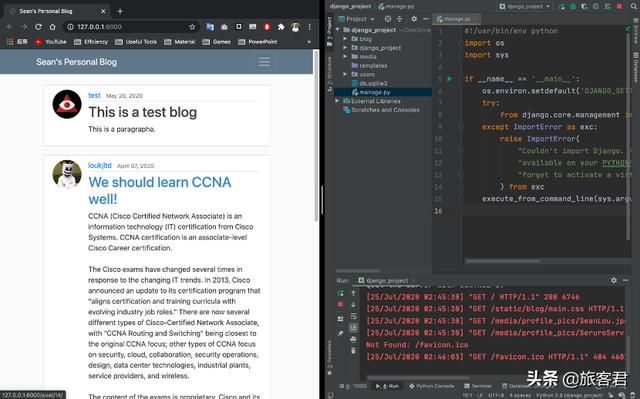
Task: Click the blog page vertical scrollbar
Action: point(316,137)
